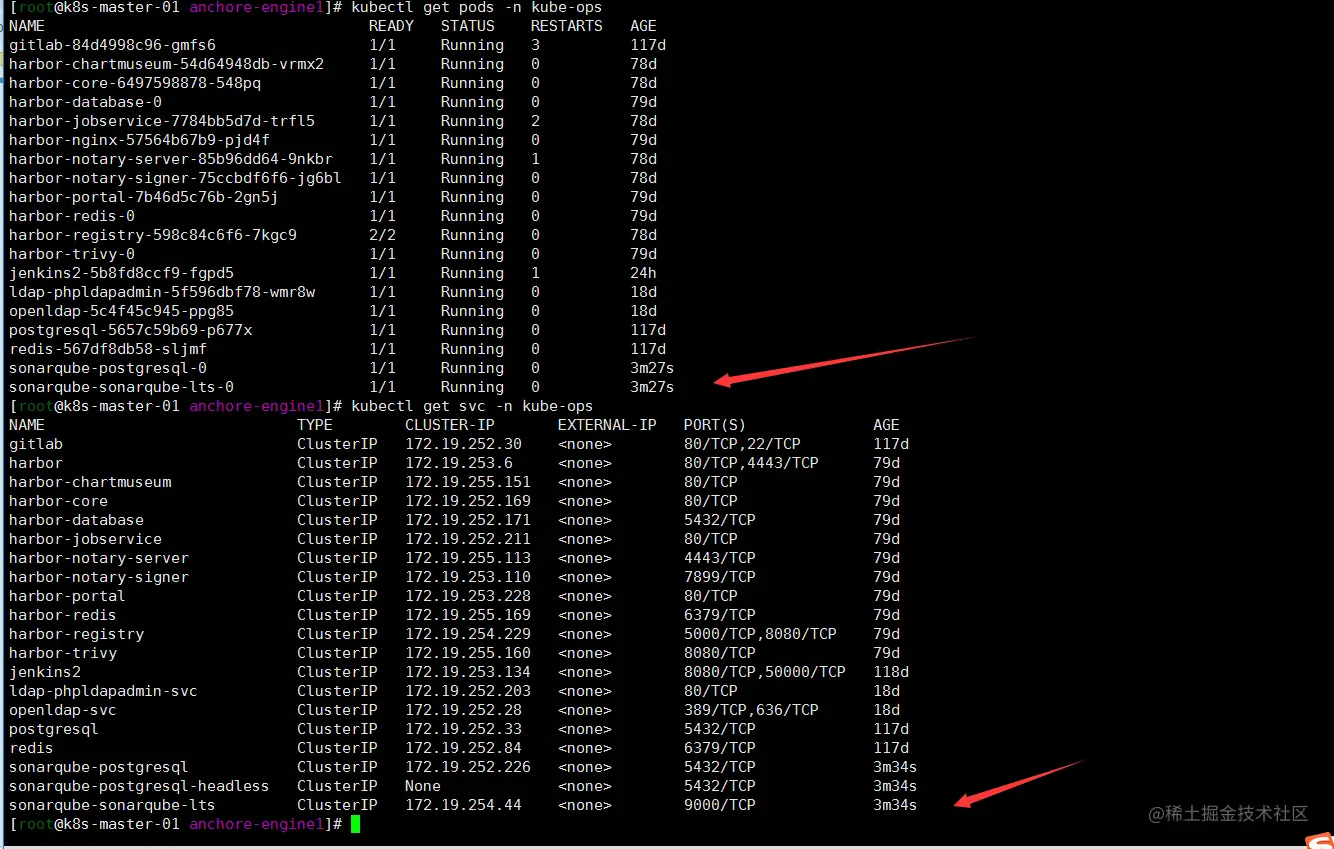Click ports 80/TCP,22/TCP
The height and width of the screenshot is (849, 1334).
[x=742, y=444]
